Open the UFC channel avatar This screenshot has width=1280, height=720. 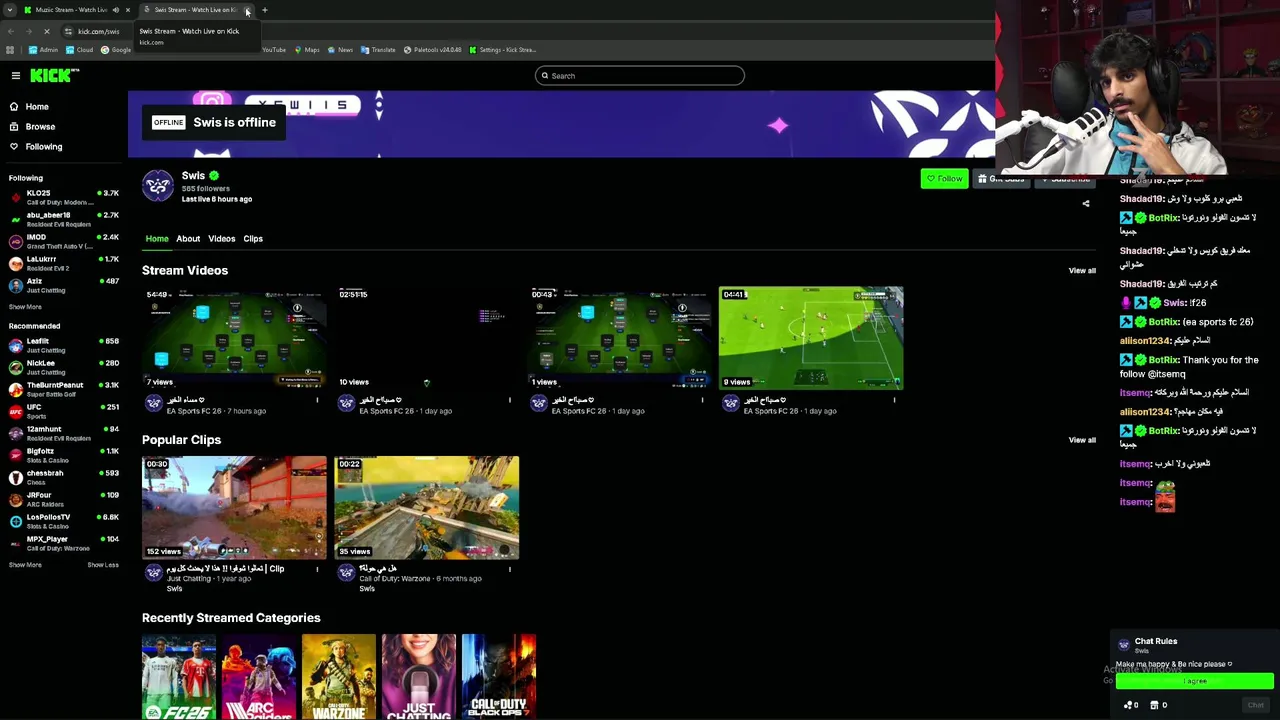15,411
